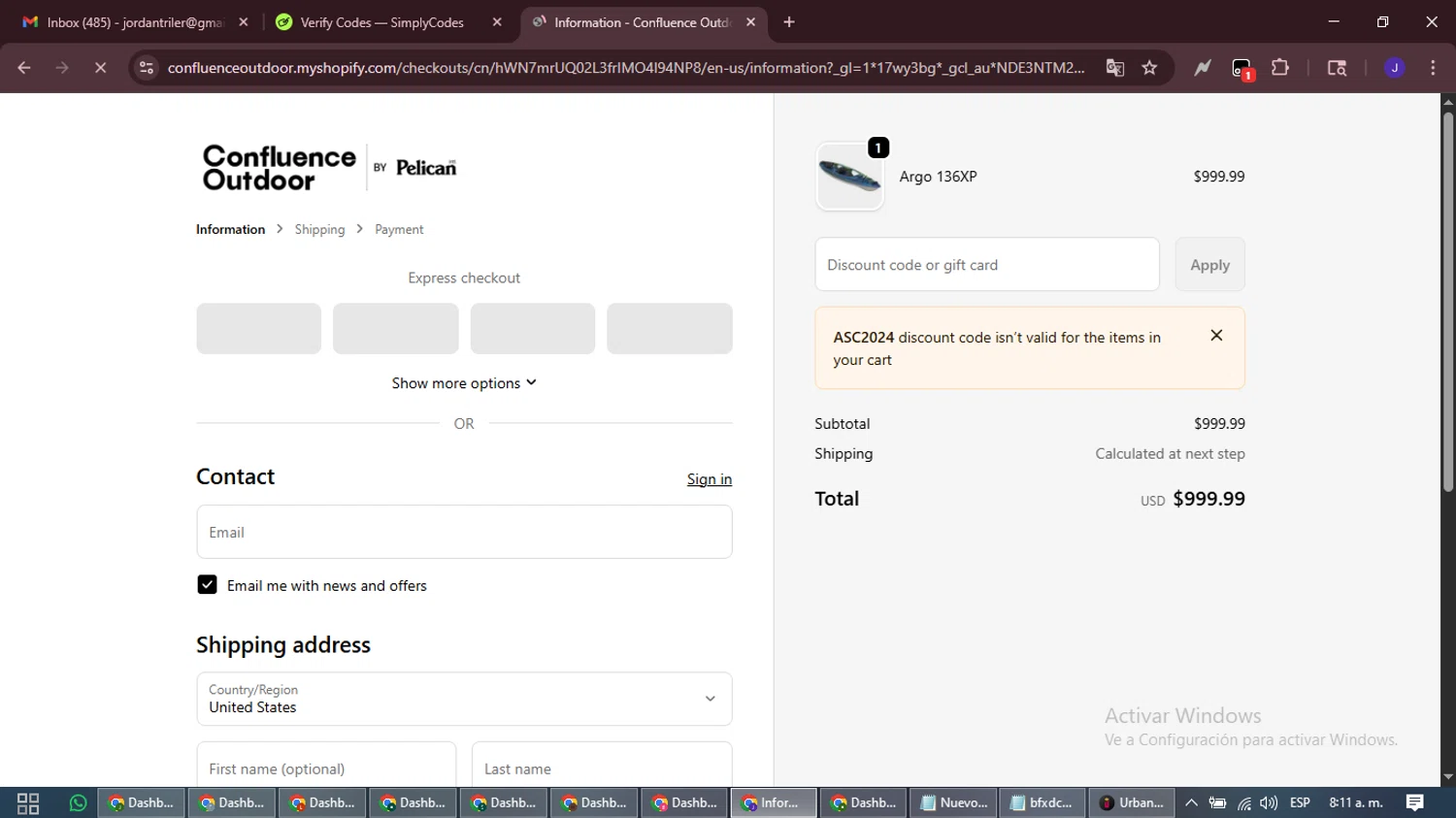Click Shipping breadcrumb step
Viewport: 1456px width, 818px height.
[319, 230]
